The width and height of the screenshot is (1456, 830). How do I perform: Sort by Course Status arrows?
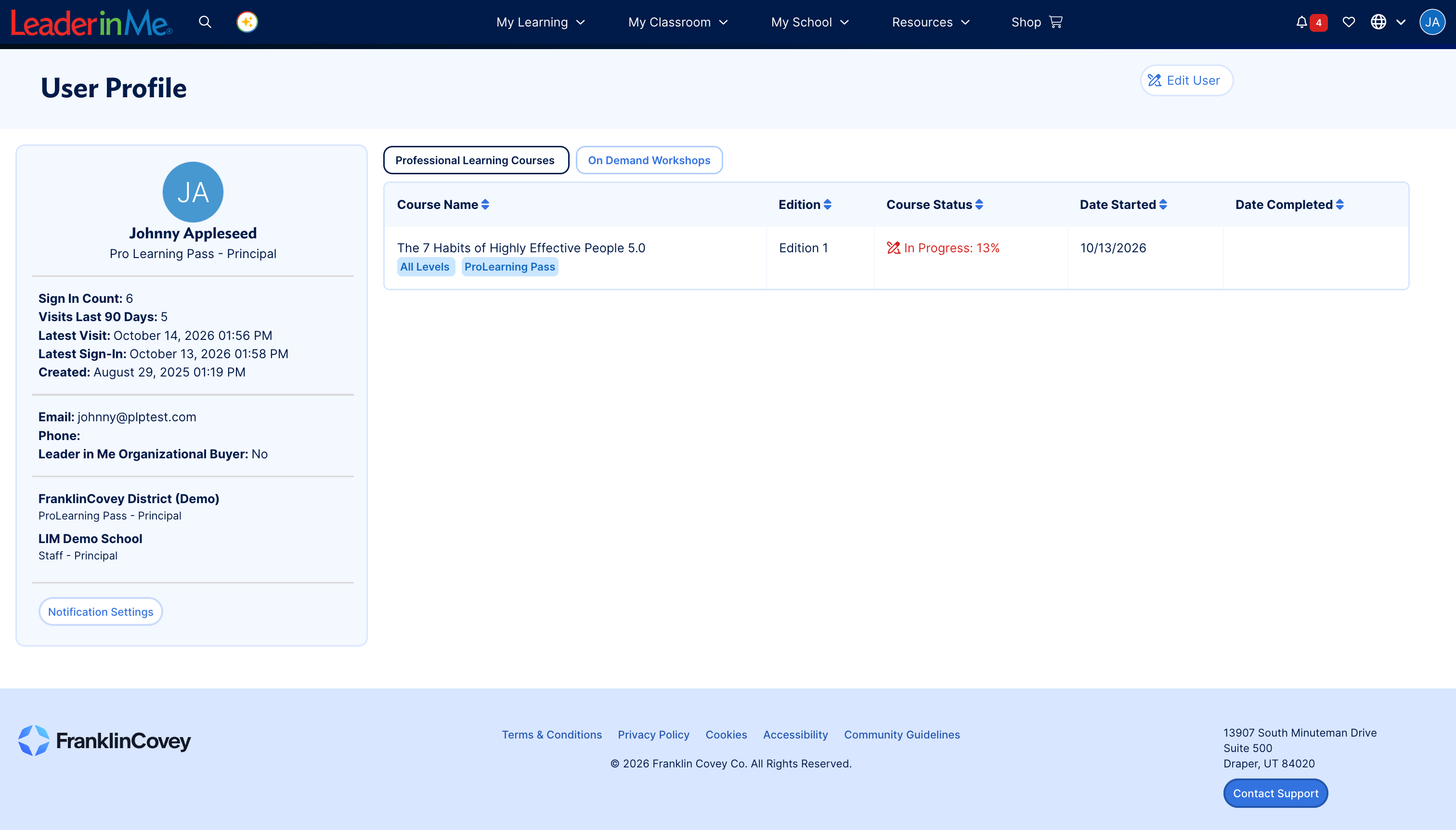pos(979,205)
